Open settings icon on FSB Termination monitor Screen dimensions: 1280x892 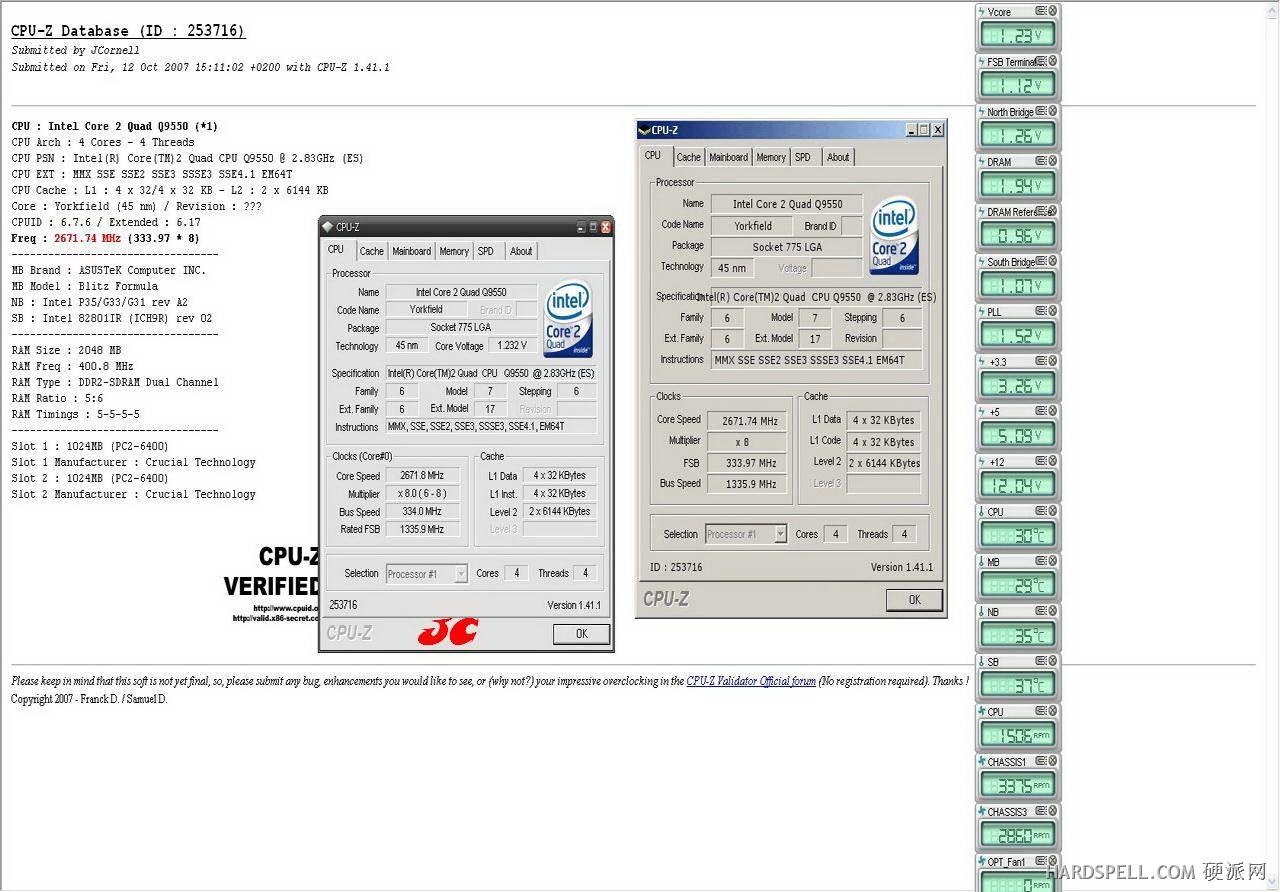tap(1041, 60)
